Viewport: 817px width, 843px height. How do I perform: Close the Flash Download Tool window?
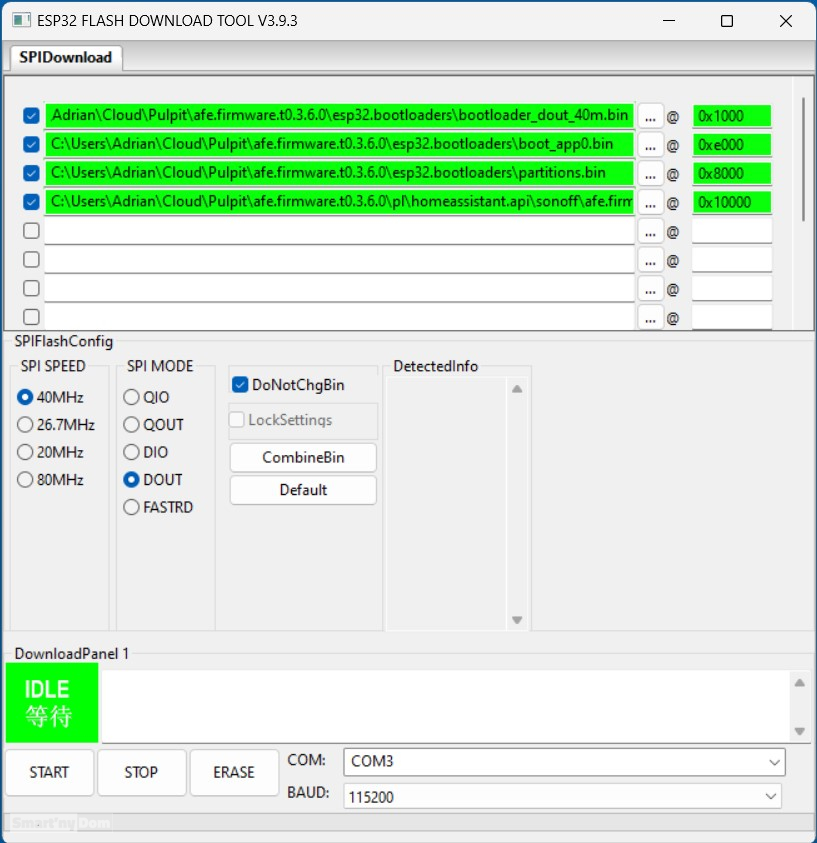tap(786, 21)
